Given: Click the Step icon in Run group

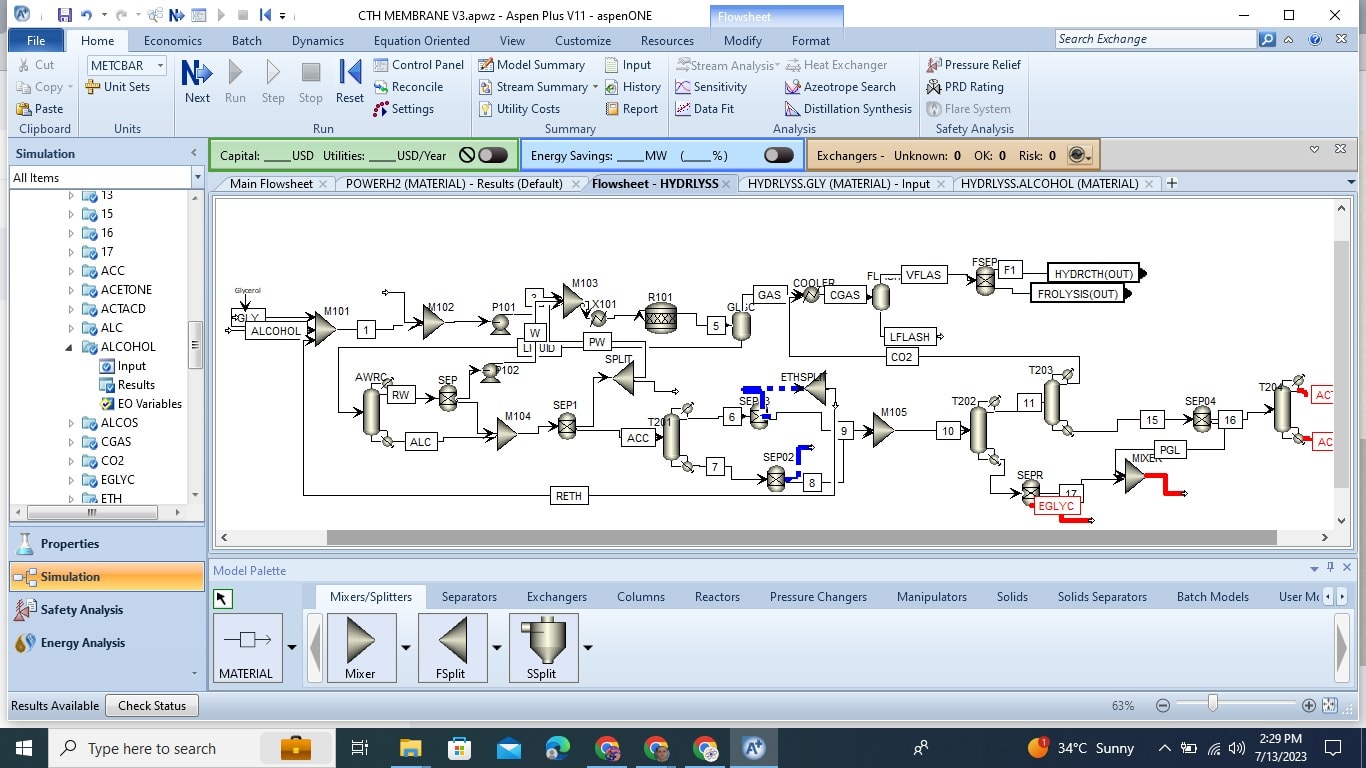Looking at the screenshot, I should click(x=273, y=72).
